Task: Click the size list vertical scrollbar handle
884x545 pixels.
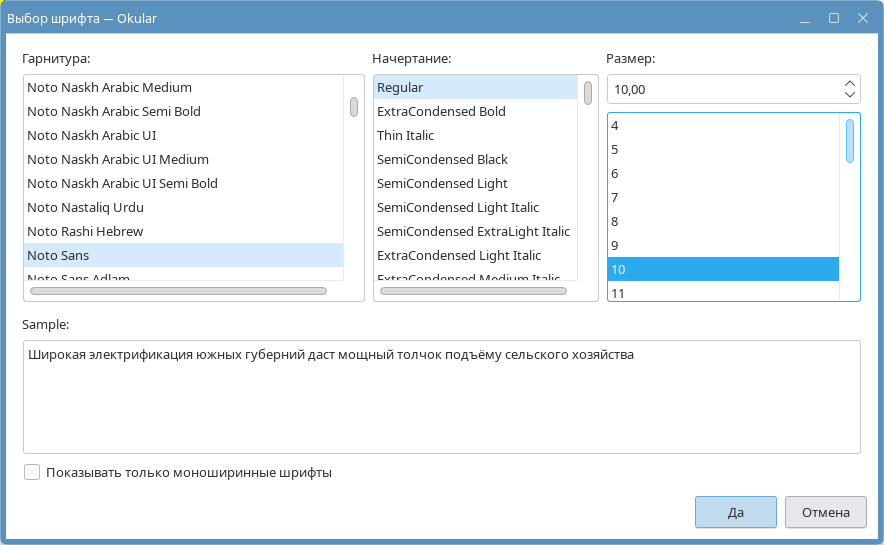Action: [x=849, y=140]
